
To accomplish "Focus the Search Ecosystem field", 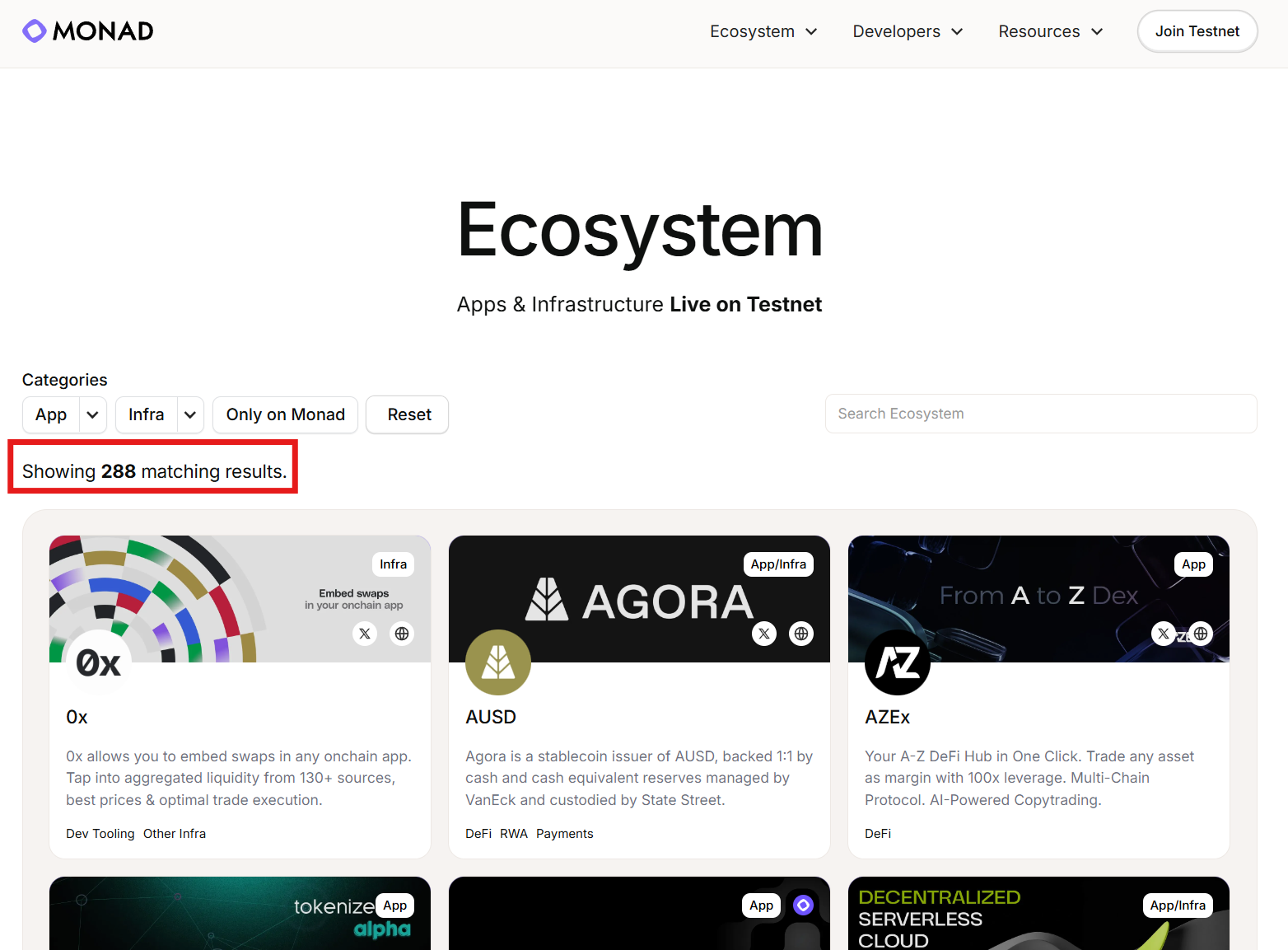I will tap(1041, 414).
